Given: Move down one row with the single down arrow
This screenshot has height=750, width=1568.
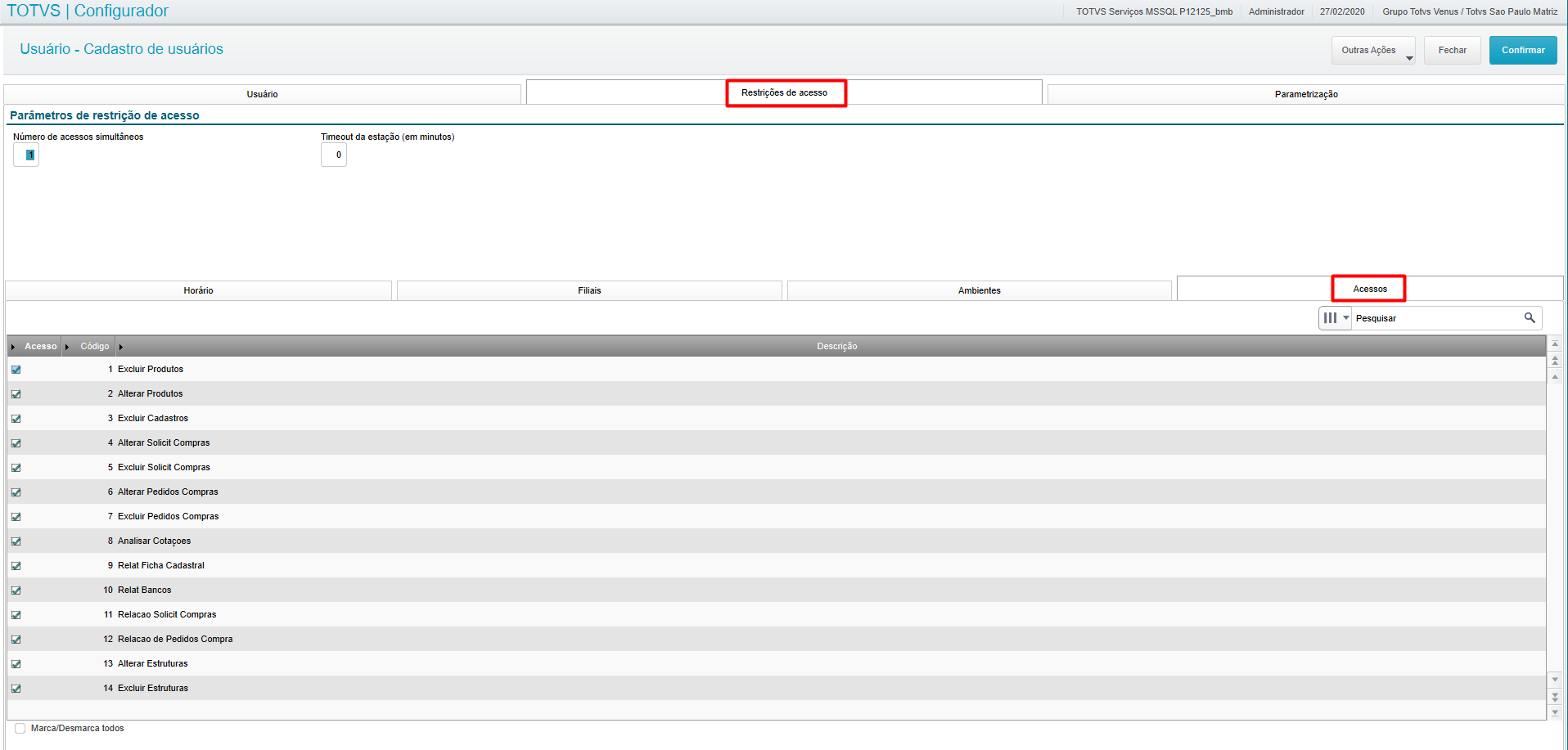Looking at the screenshot, I should click(1555, 680).
